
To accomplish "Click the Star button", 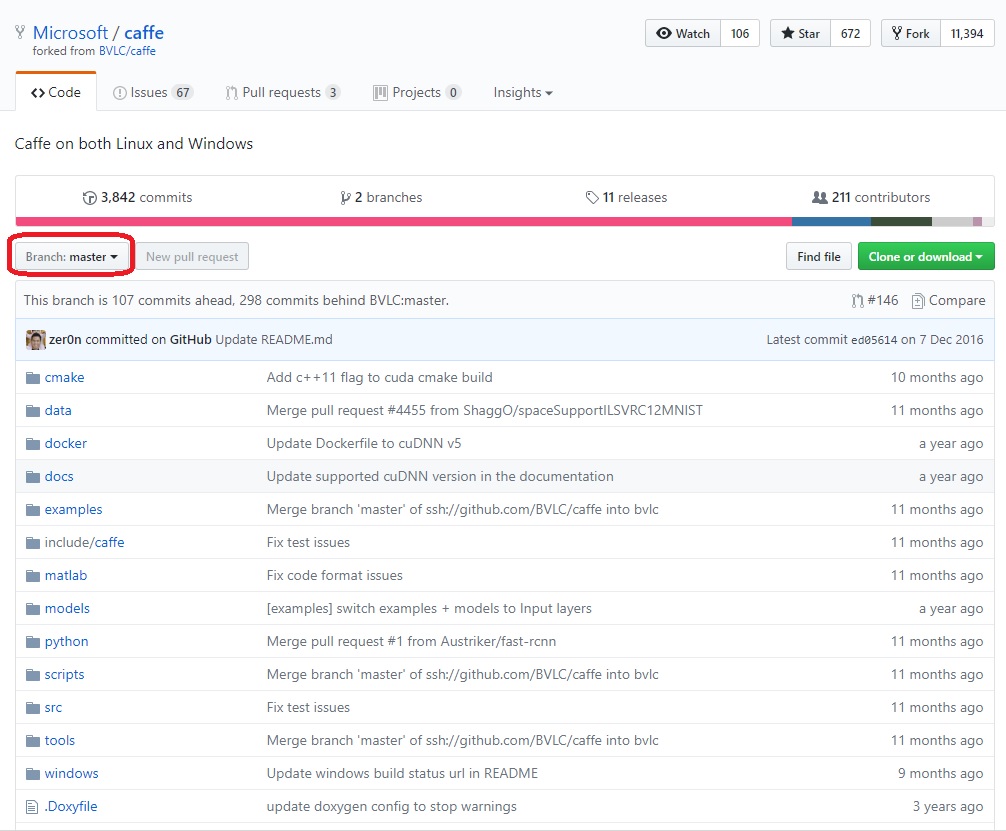I will [801, 33].
